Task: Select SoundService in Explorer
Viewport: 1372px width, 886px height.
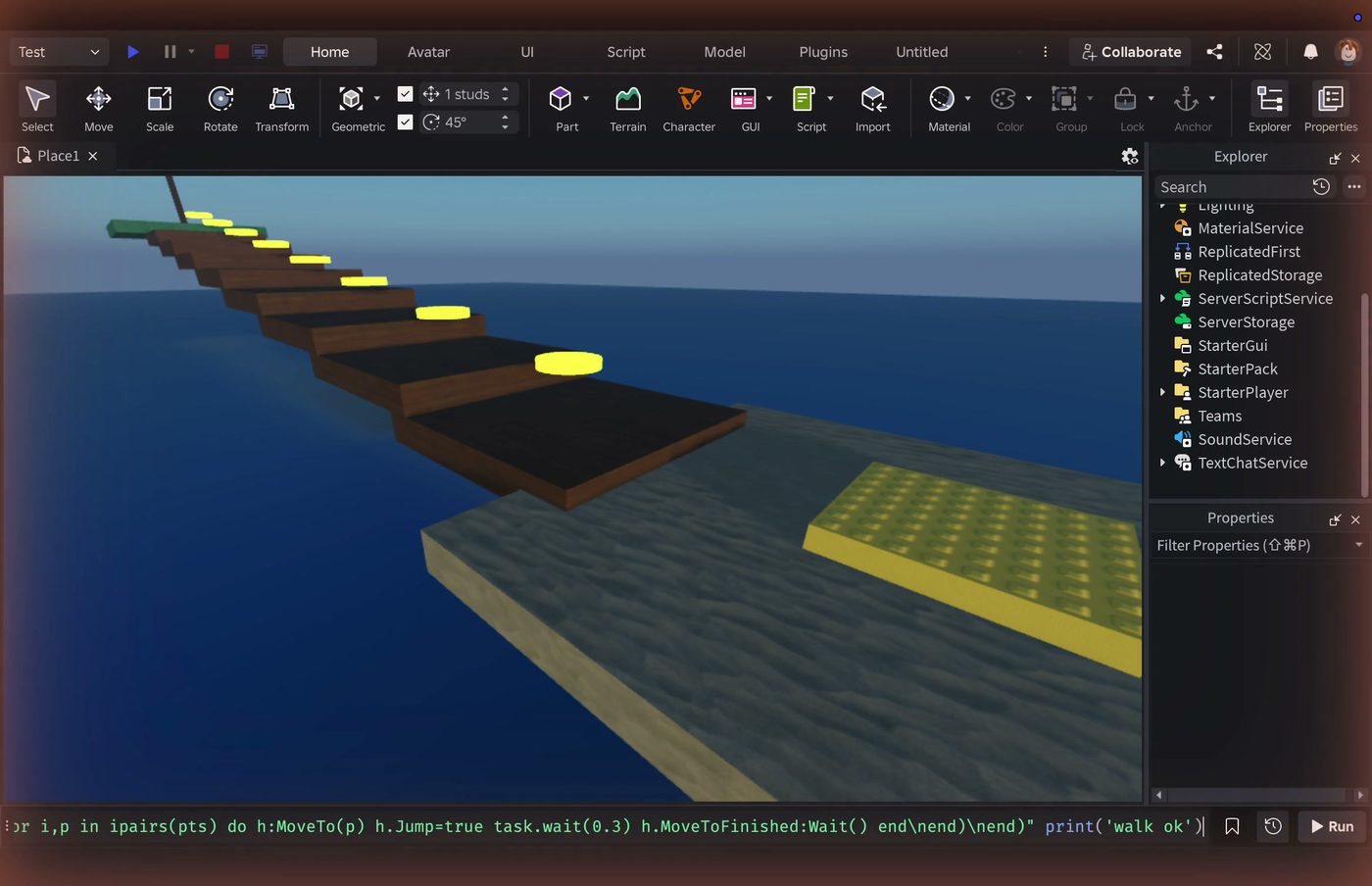Action: pos(1245,439)
